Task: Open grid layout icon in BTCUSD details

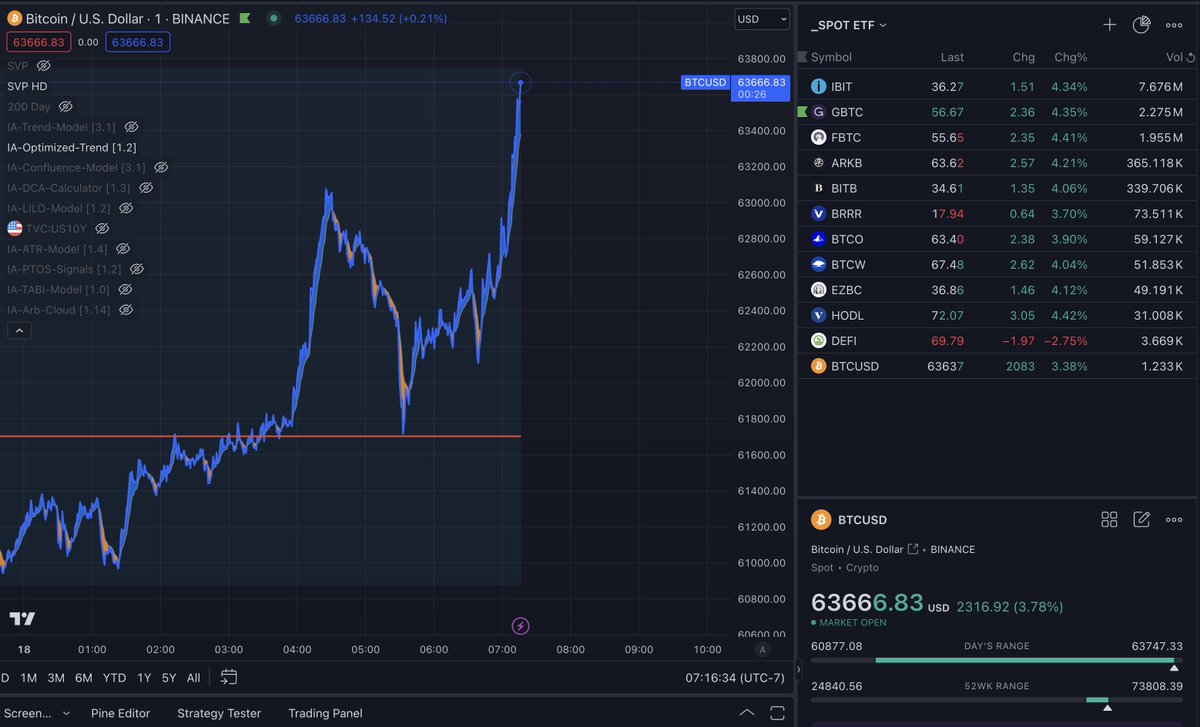Action: (x=1109, y=519)
